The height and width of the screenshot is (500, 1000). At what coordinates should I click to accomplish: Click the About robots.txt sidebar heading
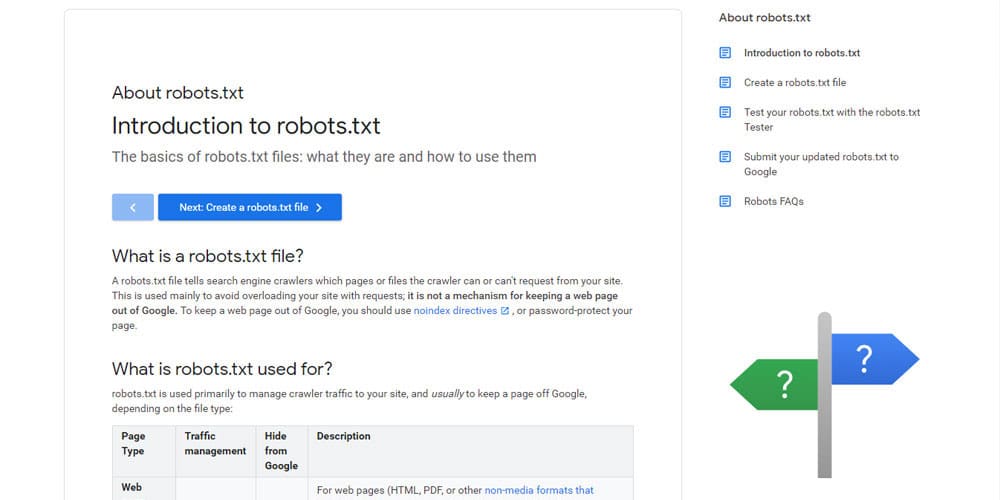point(765,18)
